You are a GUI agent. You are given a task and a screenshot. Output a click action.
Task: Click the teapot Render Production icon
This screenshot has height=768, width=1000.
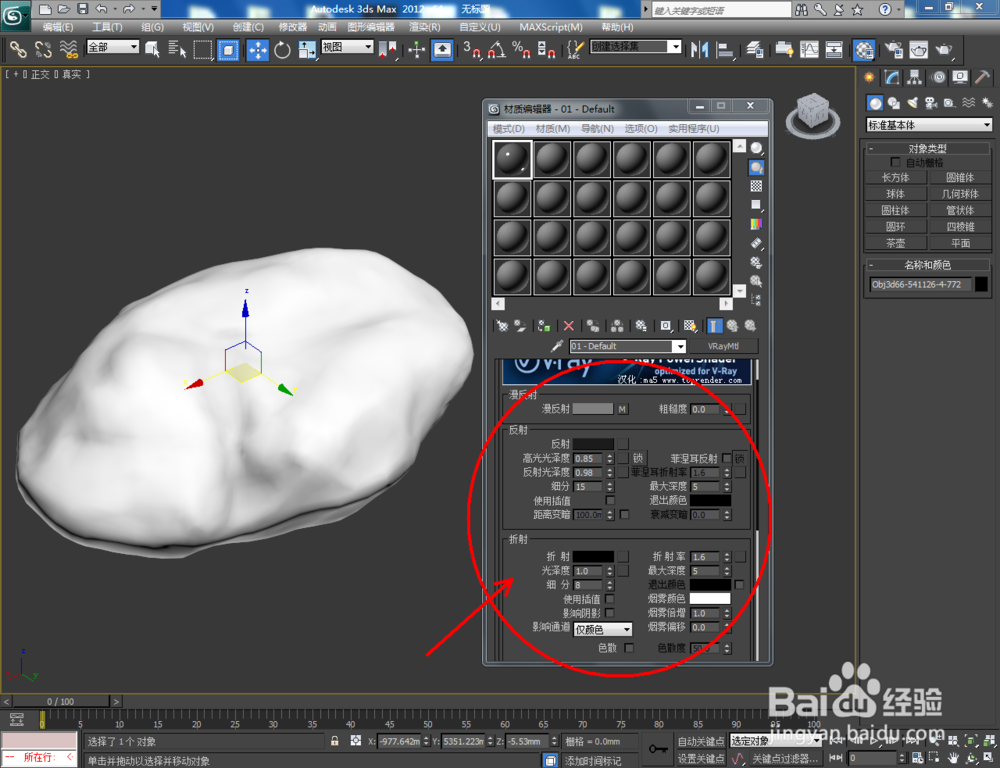(943, 49)
